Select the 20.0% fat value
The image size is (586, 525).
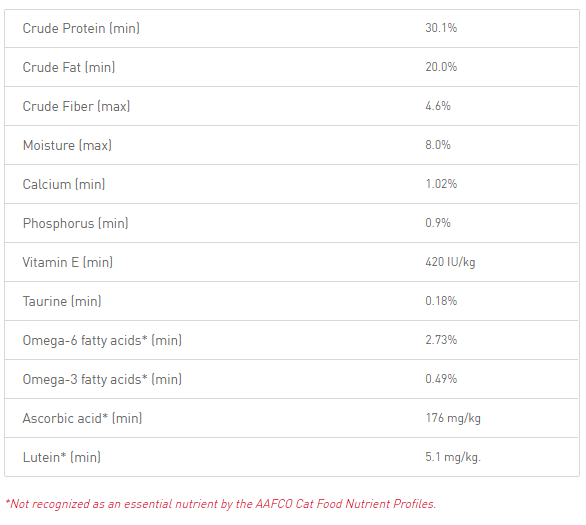point(441,67)
